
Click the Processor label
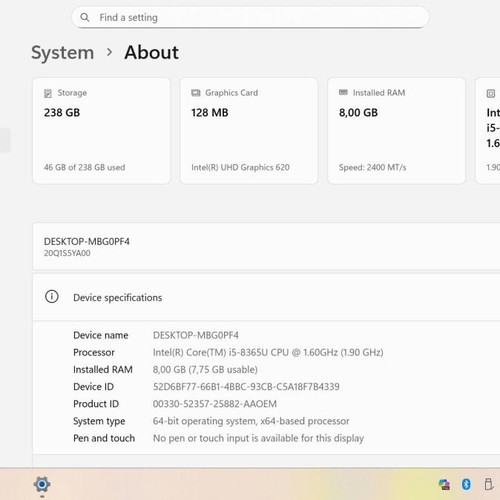pyautogui.click(x=94, y=352)
